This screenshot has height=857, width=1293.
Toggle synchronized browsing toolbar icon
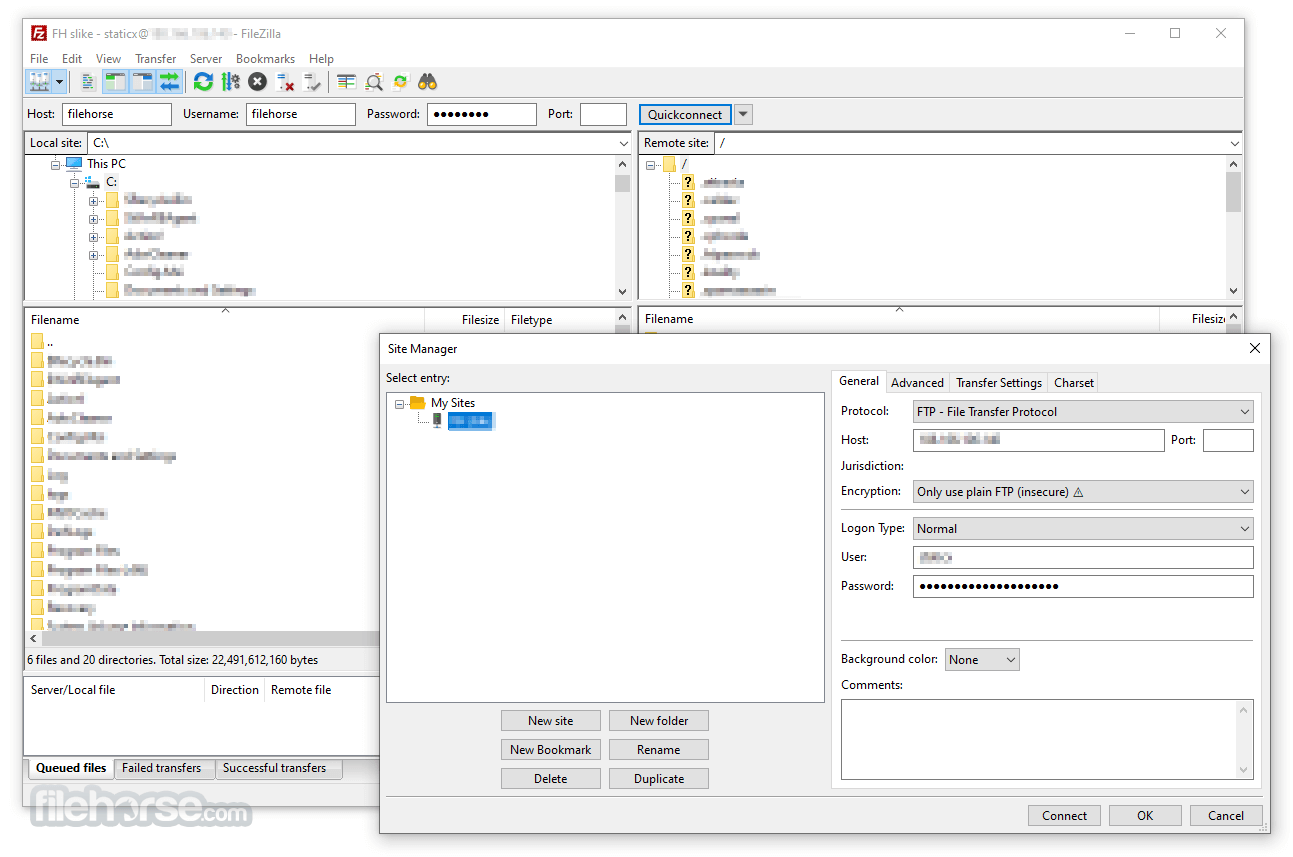tap(401, 82)
